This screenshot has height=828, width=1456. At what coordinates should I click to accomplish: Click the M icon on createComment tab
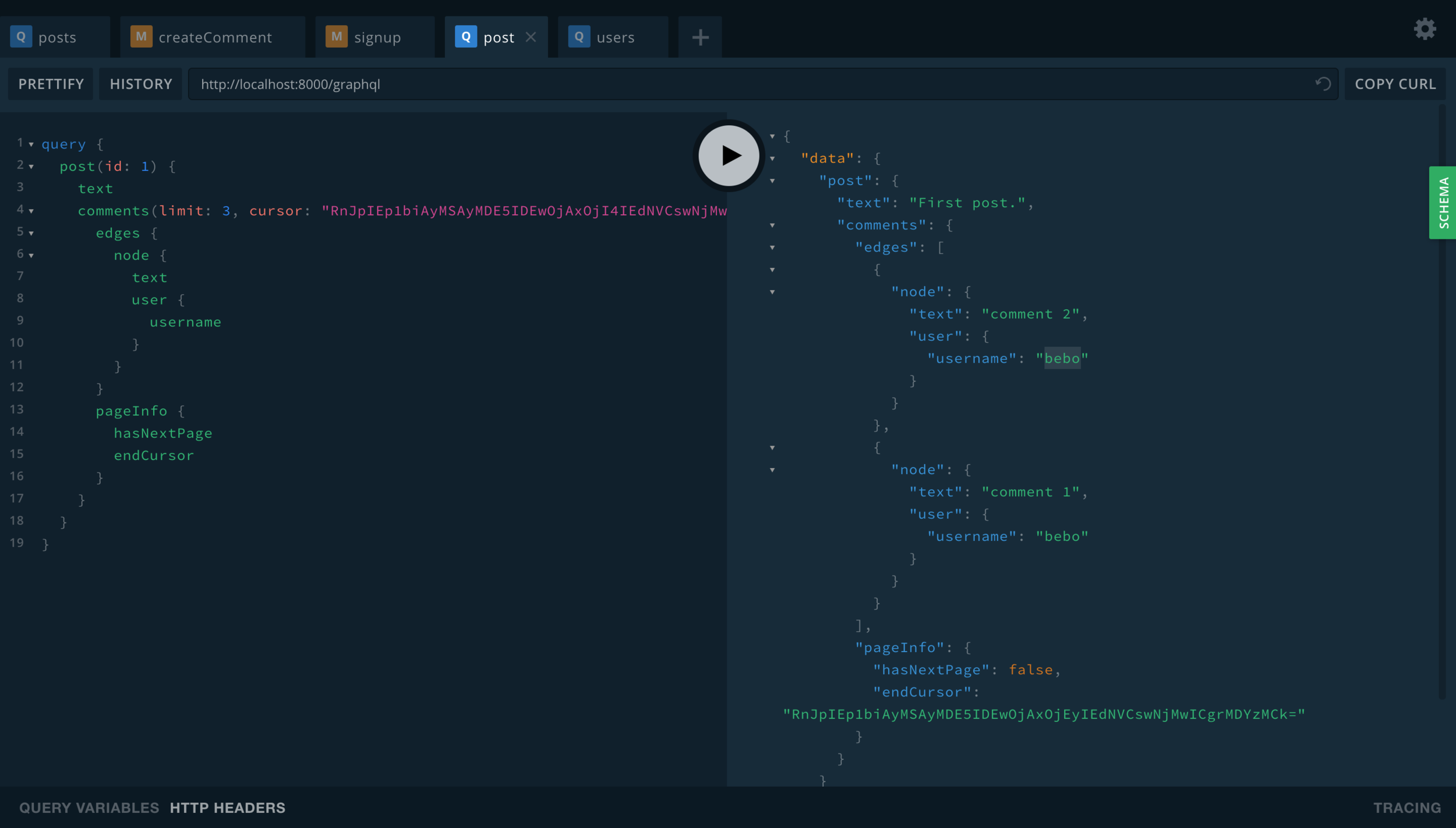pos(141,37)
